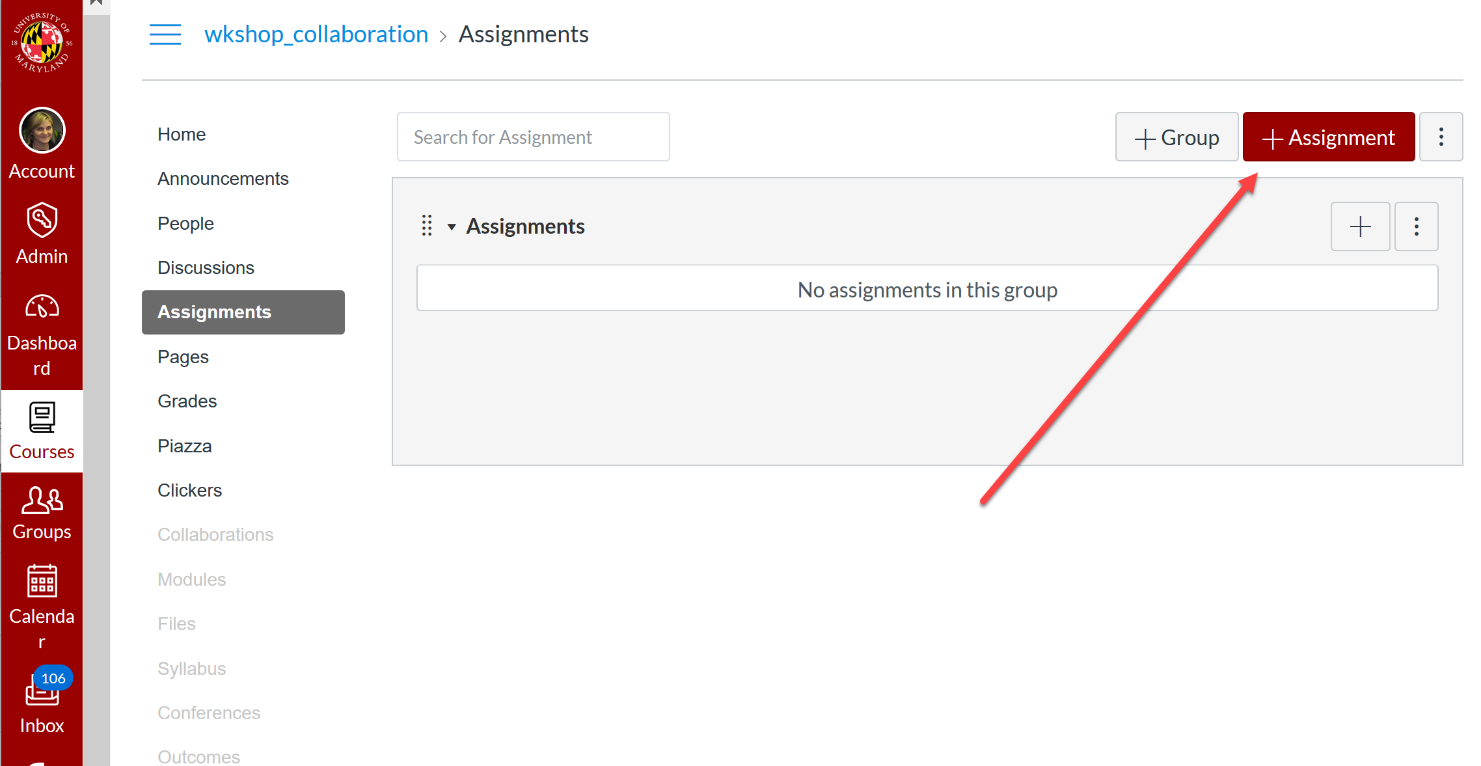Click the red +Assignment button

coord(1329,137)
